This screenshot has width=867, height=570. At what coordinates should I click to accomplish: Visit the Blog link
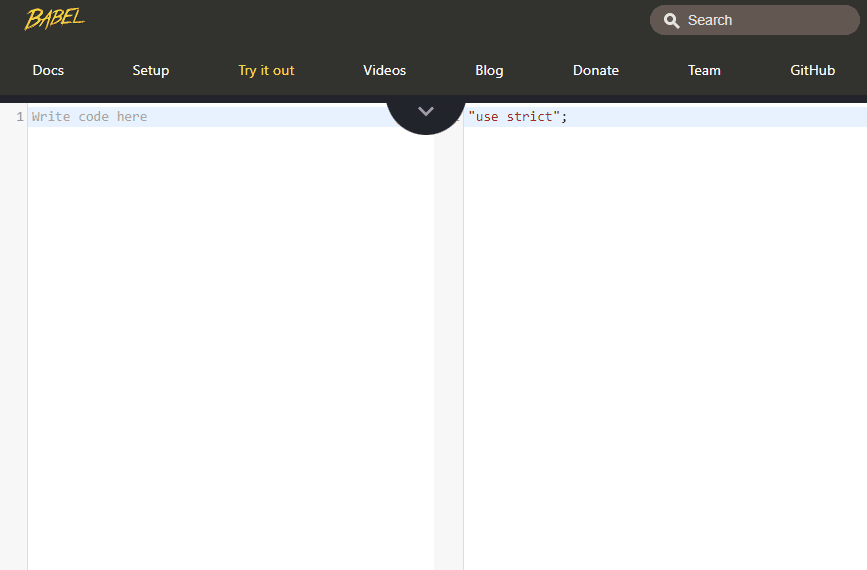(489, 70)
